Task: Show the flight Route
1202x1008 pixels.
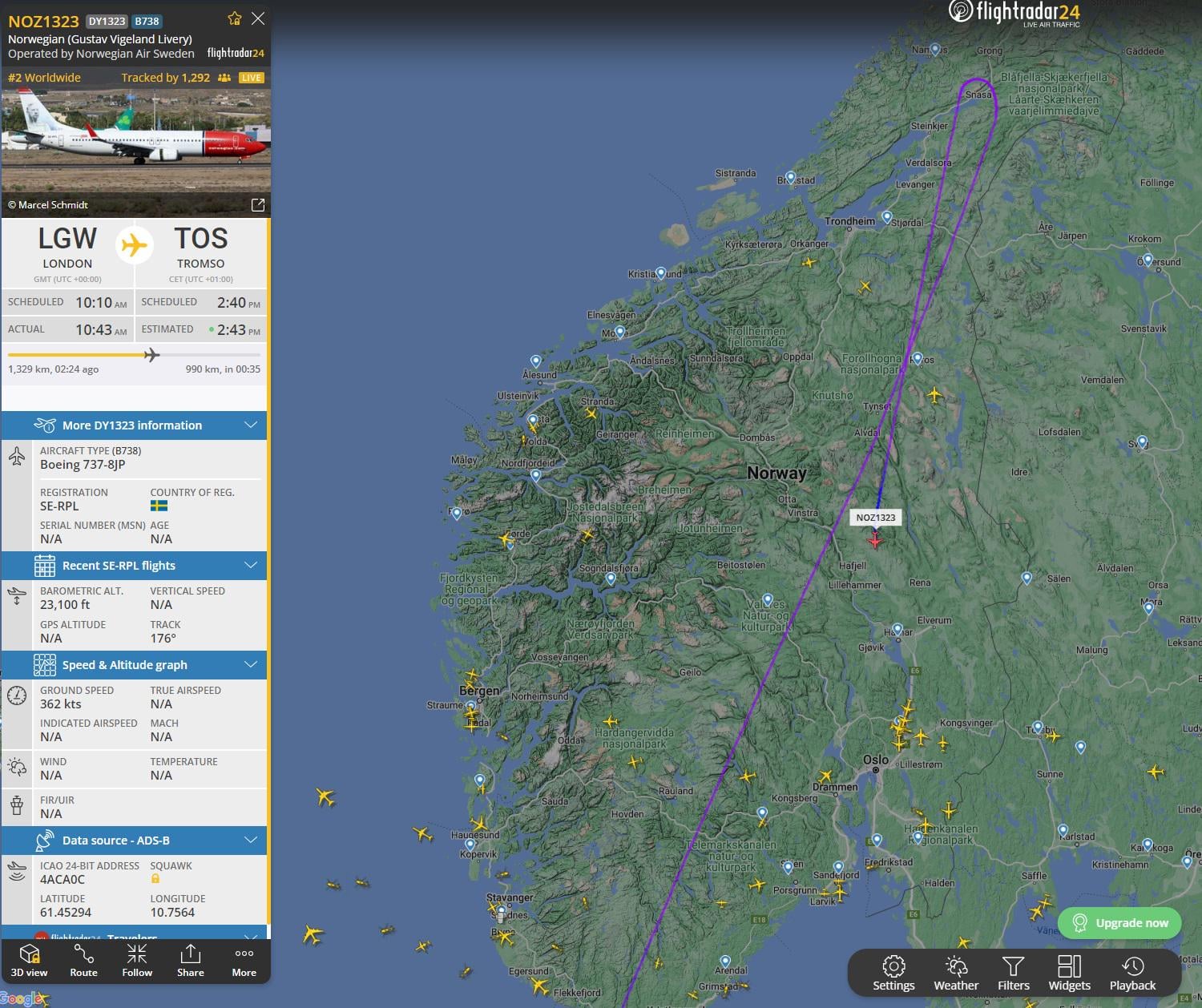Action: tap(83, 961)
